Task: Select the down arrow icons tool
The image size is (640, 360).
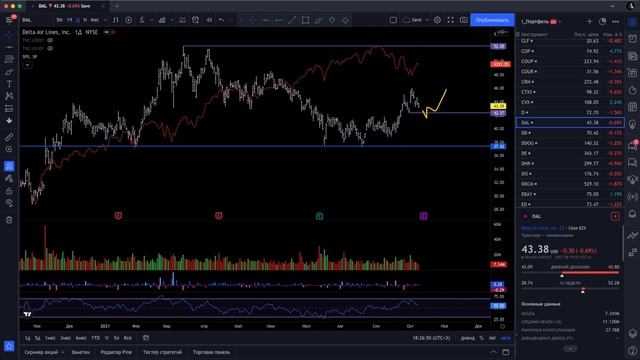Action: click(9, 121)
